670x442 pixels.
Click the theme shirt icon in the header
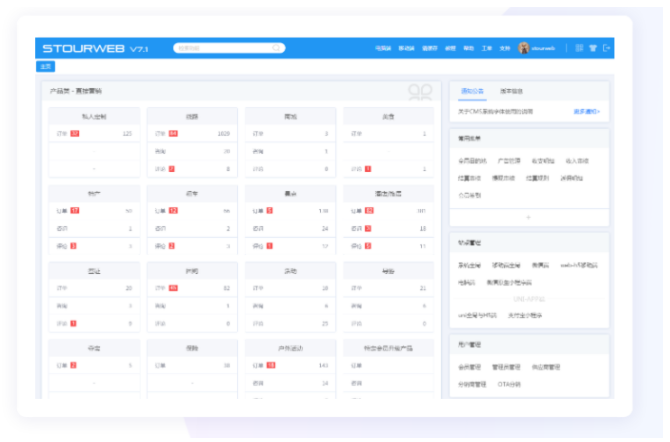(593, 48)
